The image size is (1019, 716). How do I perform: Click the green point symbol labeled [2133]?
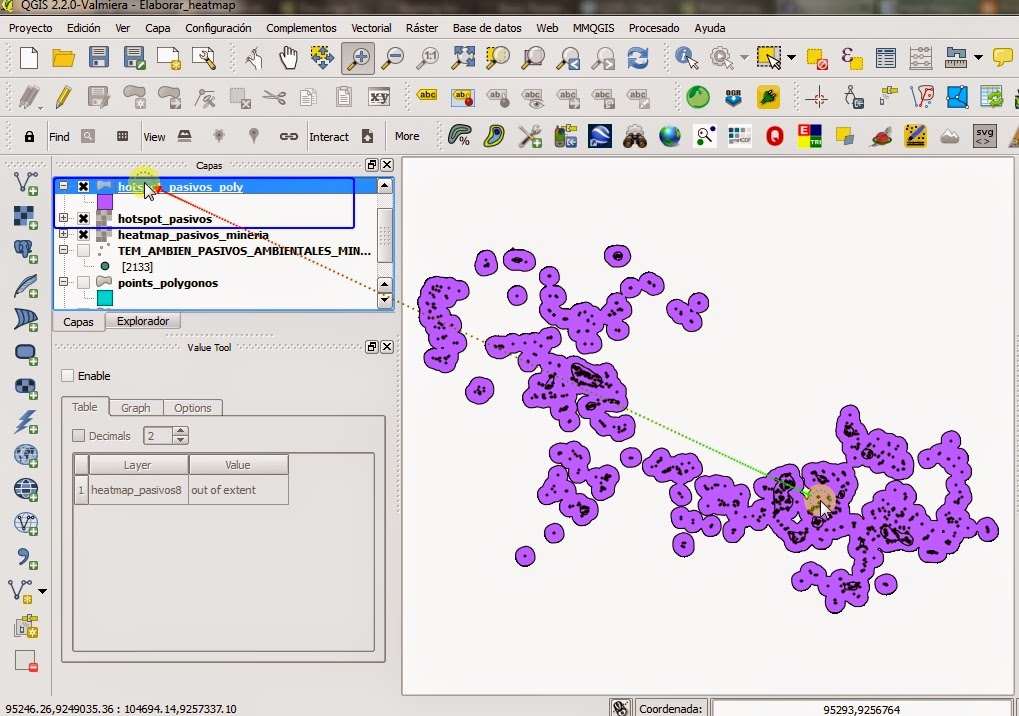(x=105, y=266)
